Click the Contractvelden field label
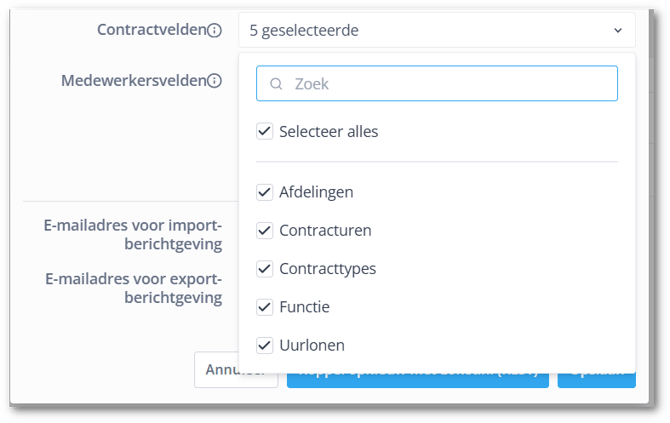This screenshot has height=423, width=670. (150, 31)
